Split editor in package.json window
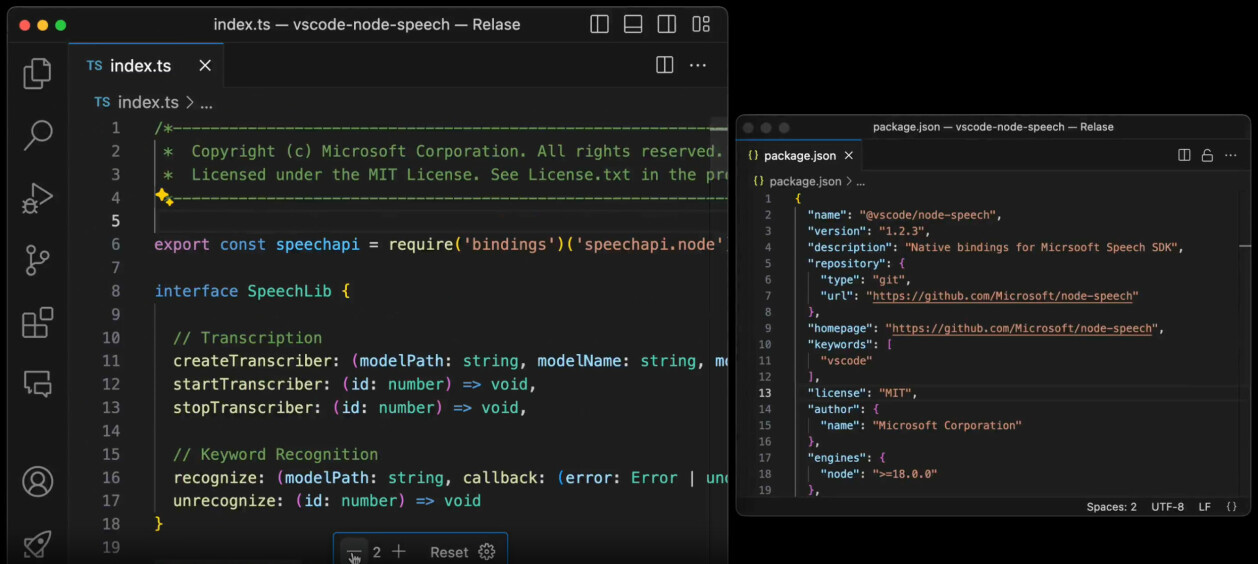The image size is (1258, 564). point(1184,156)
